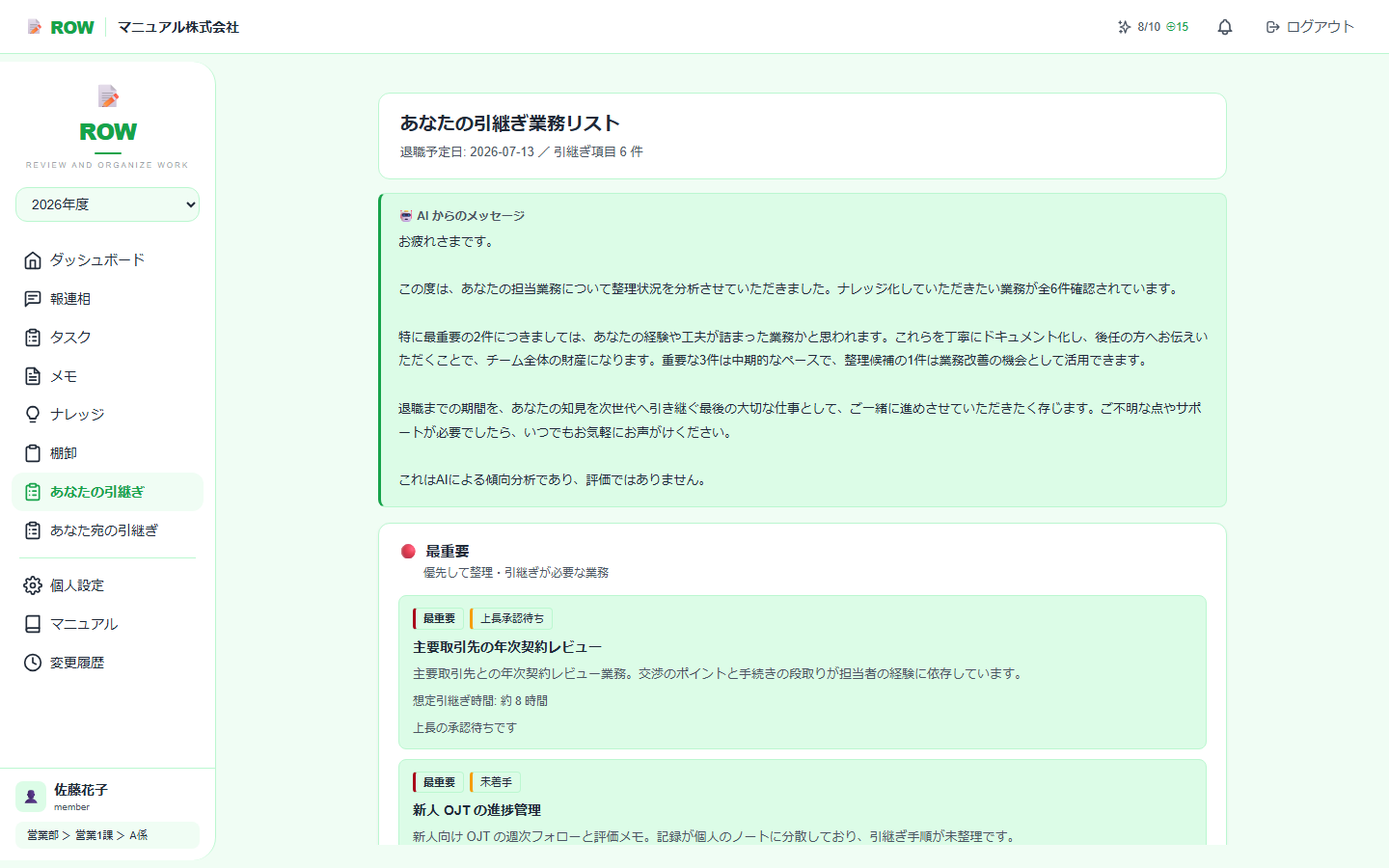Click the 佐藤花子 user avatar icon
This screenshot has width=1389, height=868.
coord(31,797)
